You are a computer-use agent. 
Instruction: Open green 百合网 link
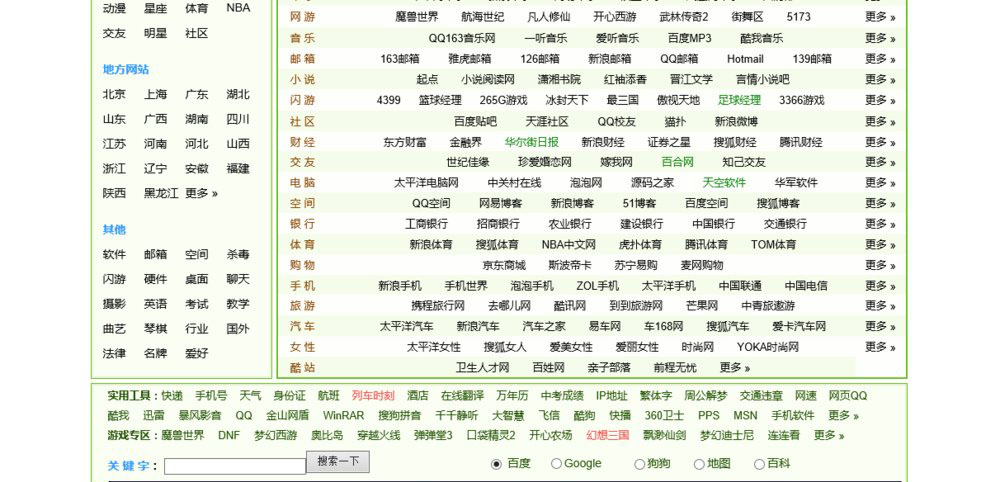coord(677,163)
